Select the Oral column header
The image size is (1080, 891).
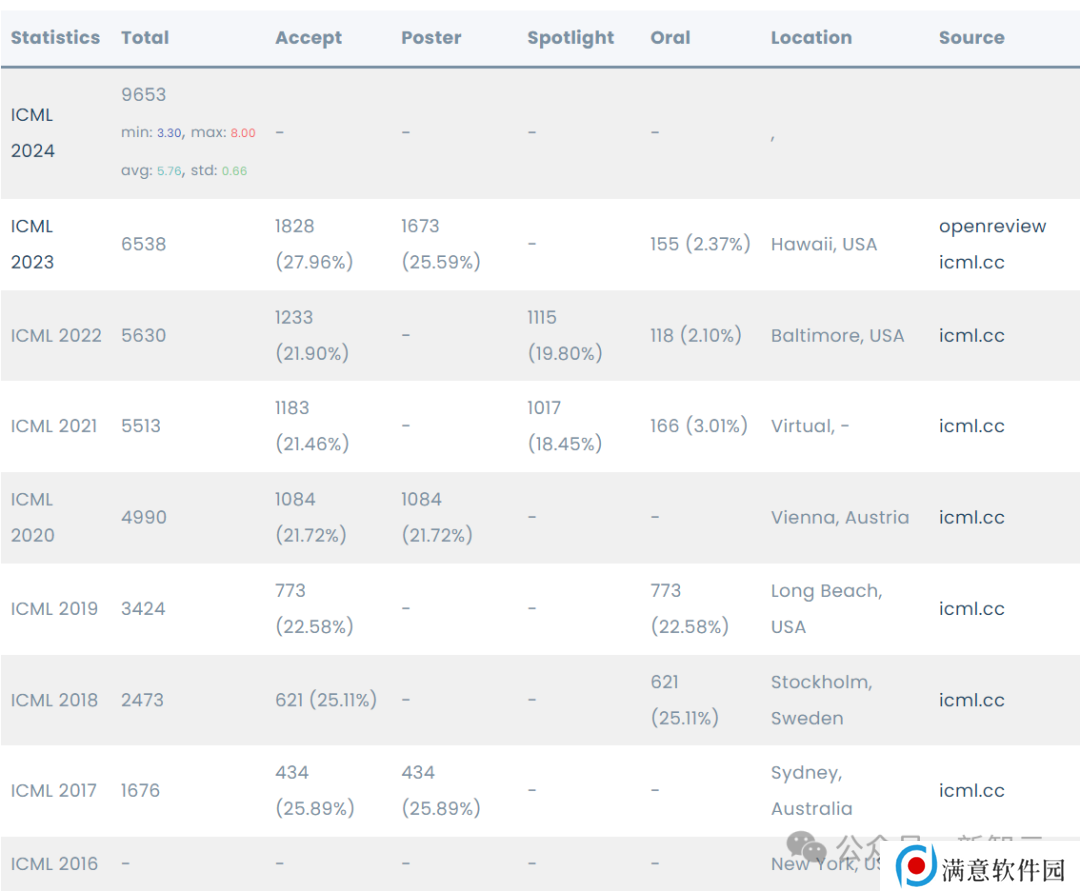pyautogui.click(x=670, y=37)
